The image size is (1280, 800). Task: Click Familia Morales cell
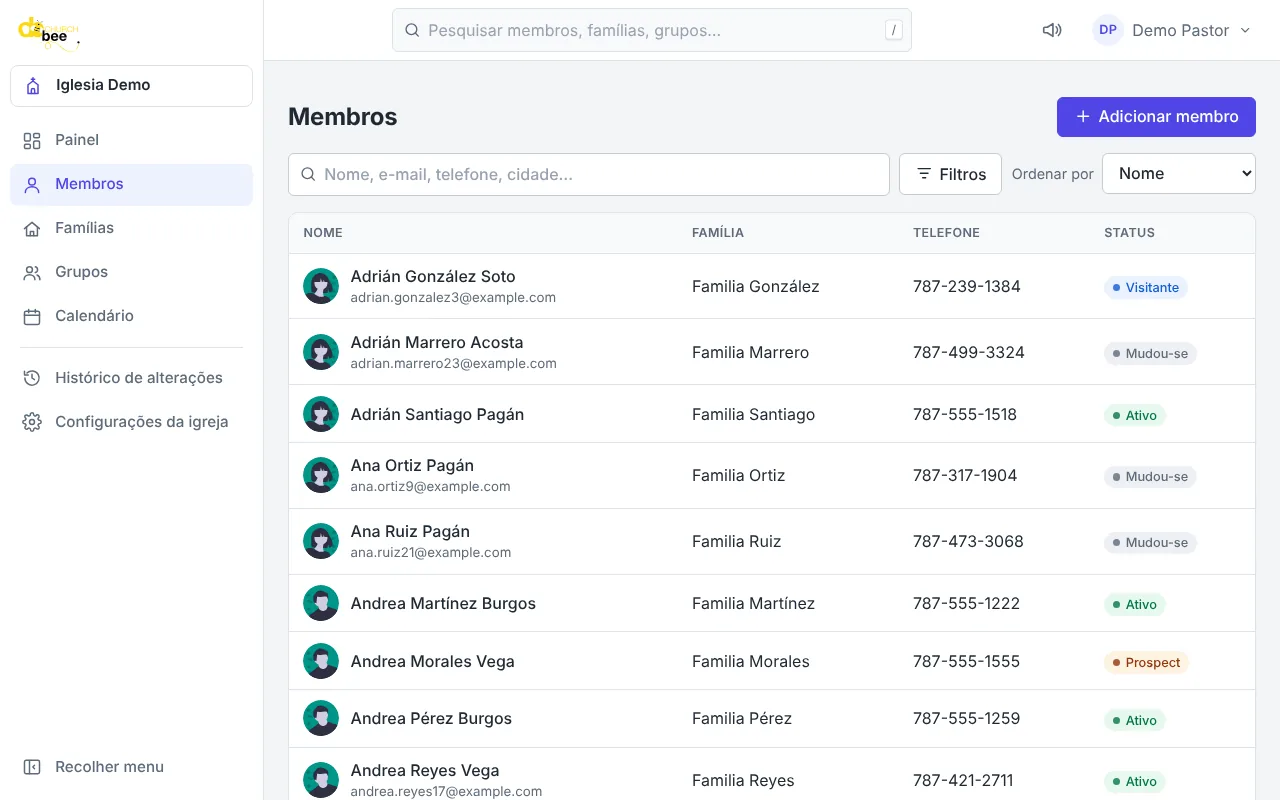(x=751, y=661)
